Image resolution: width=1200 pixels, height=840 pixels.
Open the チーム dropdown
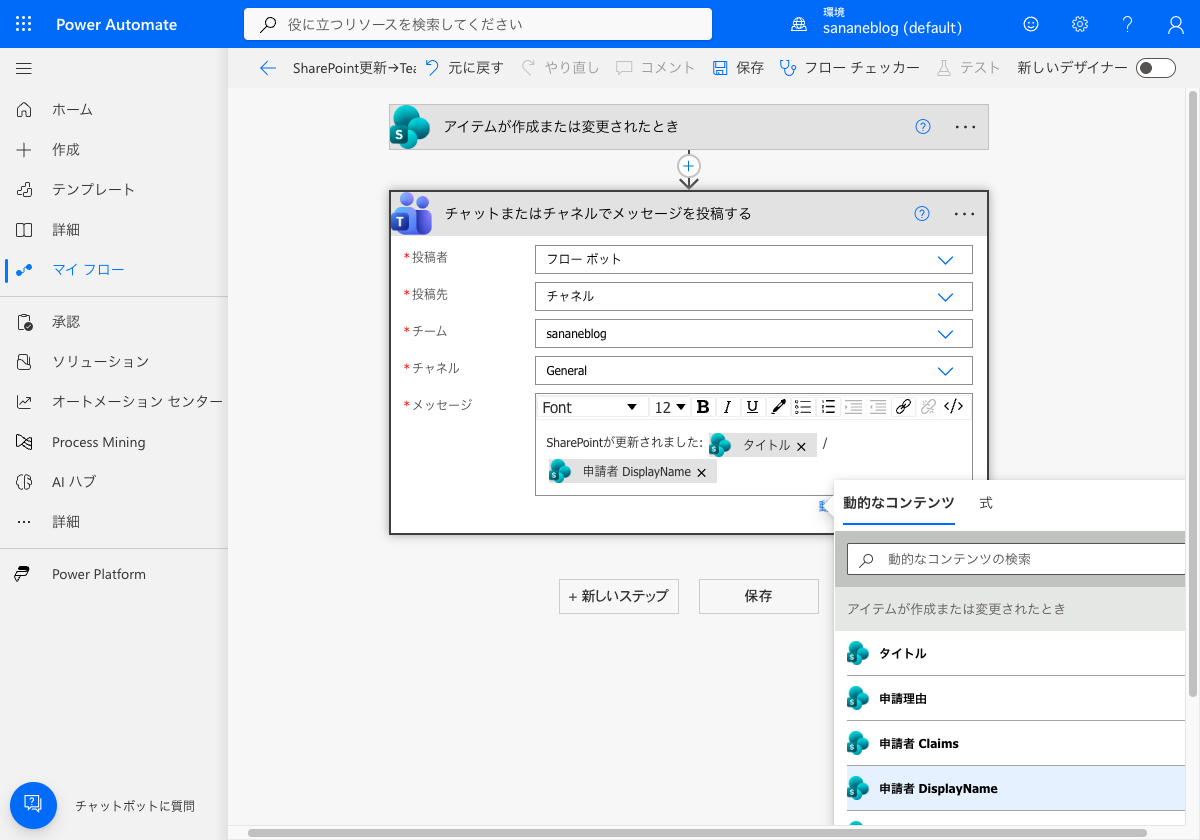[754, 333]
